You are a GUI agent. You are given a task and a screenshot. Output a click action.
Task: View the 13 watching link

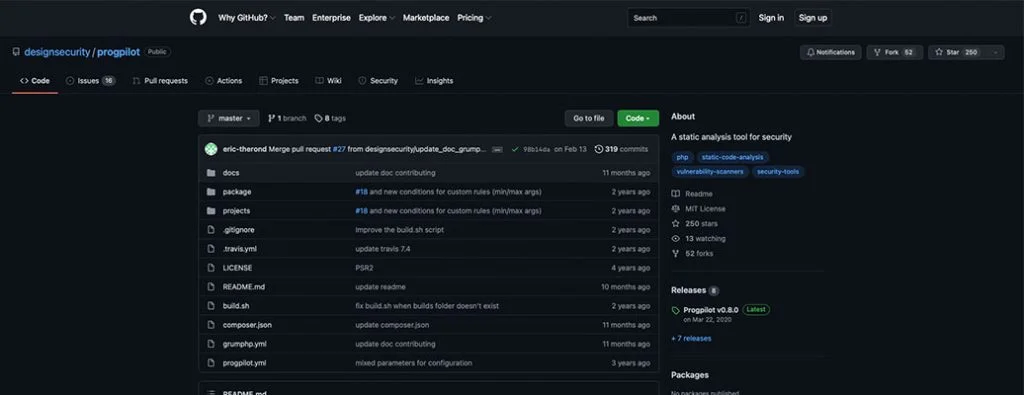[699, 239]
